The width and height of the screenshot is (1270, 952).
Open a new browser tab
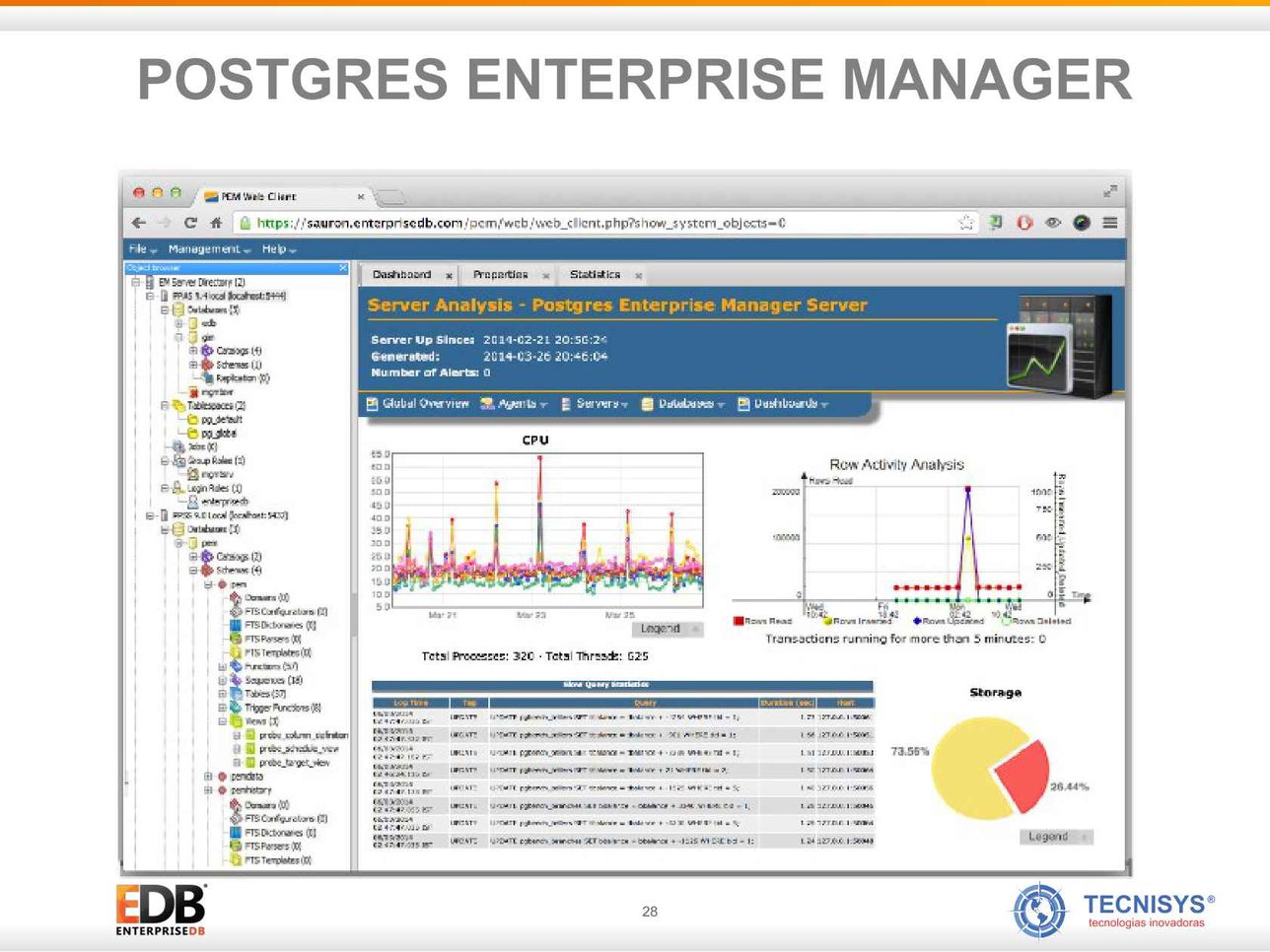[x=390, y=197]
